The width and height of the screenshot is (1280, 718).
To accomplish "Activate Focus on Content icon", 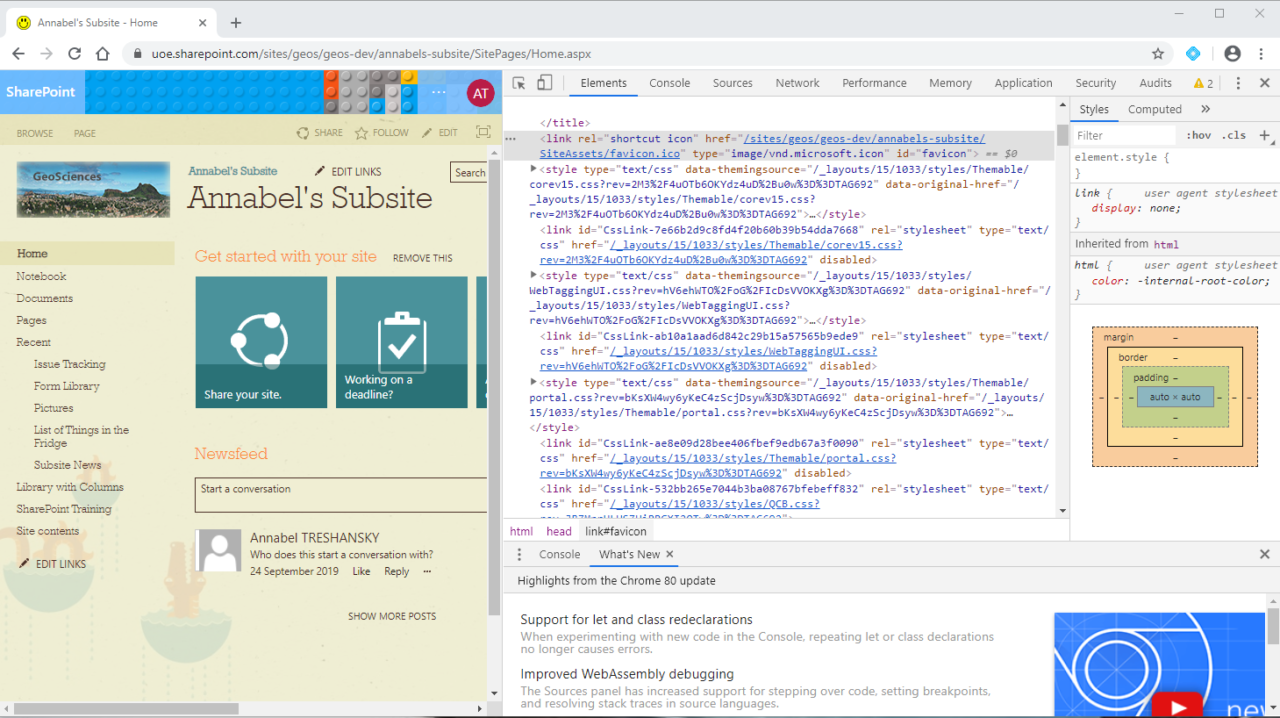I will click(483, 131).
